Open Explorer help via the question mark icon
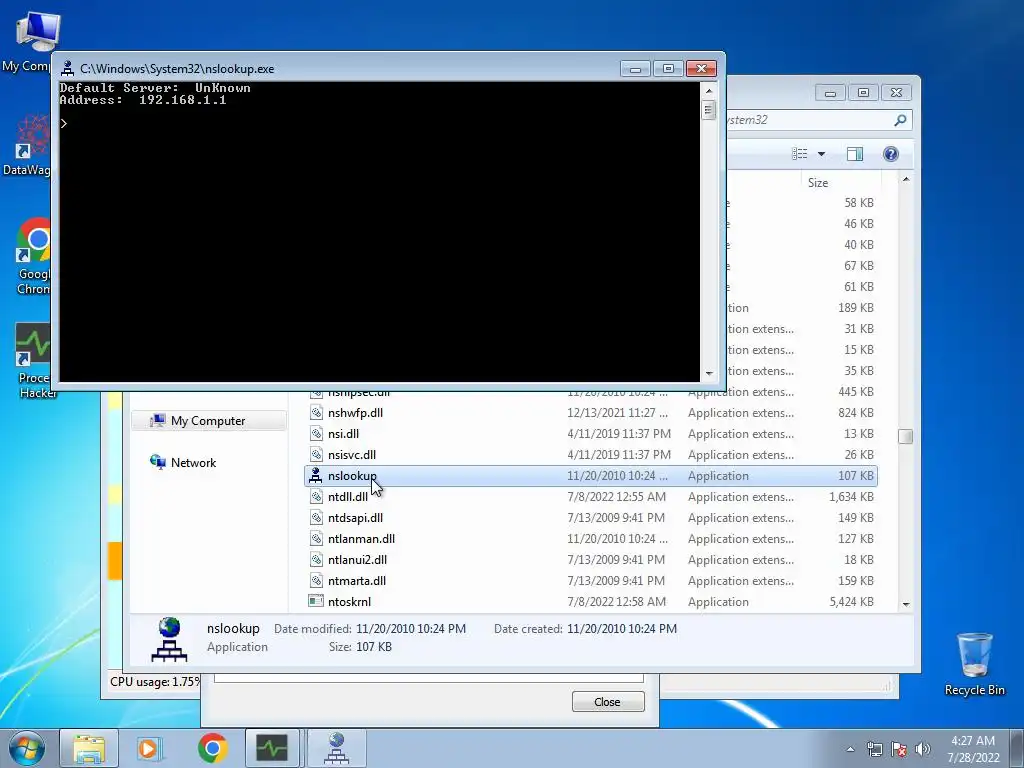This screenshot has height=768, width=1024. point(890,154)
